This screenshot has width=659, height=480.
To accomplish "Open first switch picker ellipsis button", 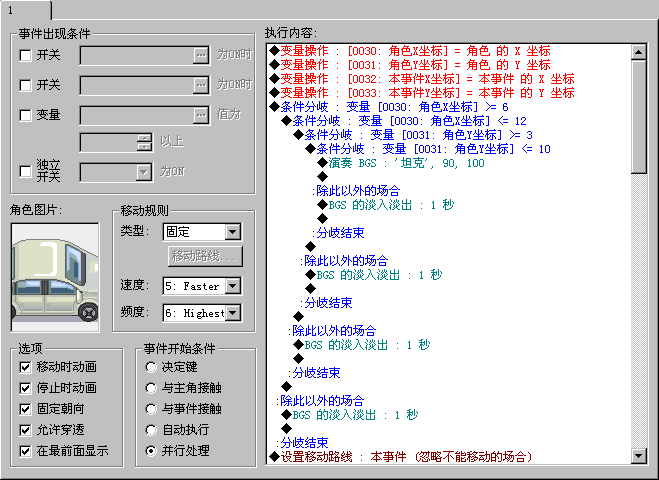I will point(201,55).
